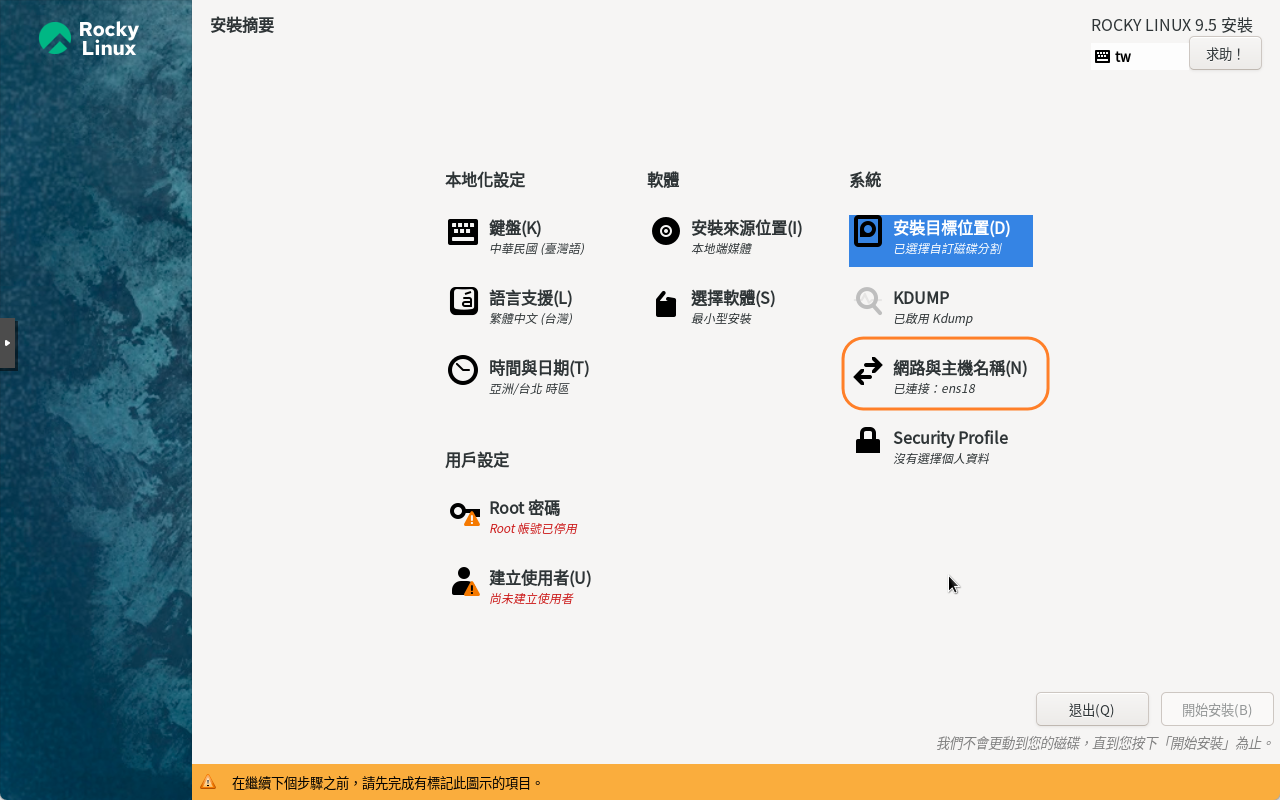The image size is (1280, 800).
Task: Open the network arrows icon
Action: [868, 371]
